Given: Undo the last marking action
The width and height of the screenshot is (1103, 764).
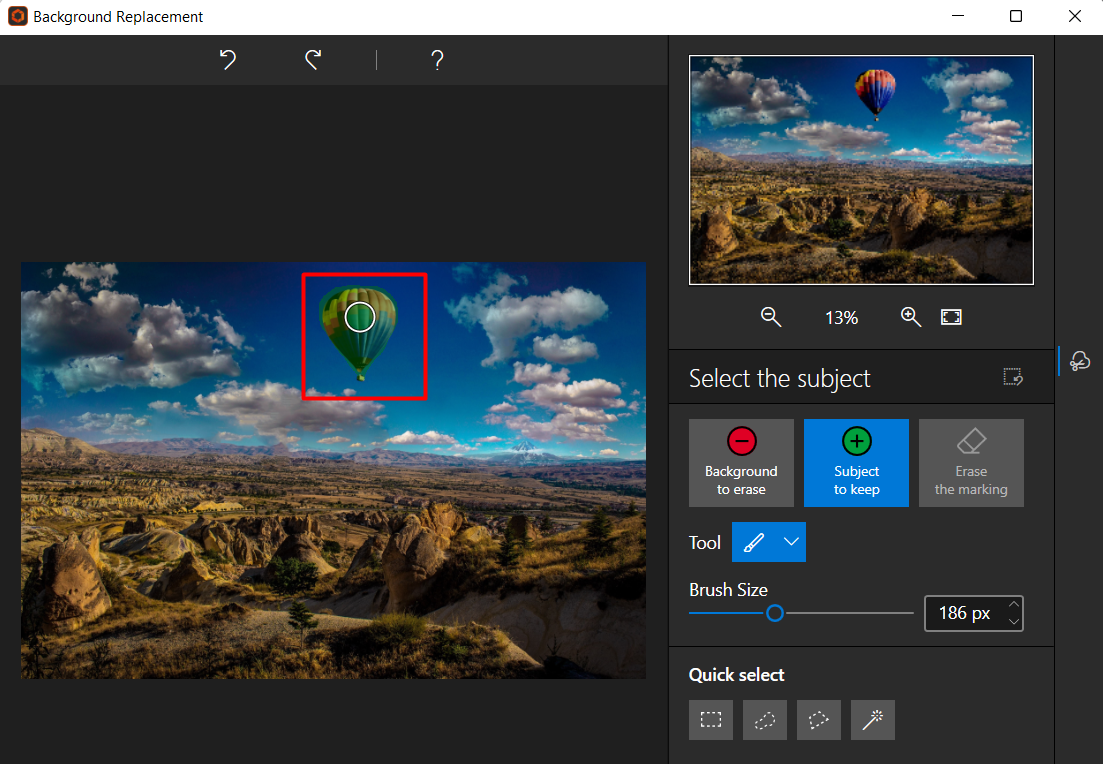Looking at the screenshot, I should click(x=227, y=60).
